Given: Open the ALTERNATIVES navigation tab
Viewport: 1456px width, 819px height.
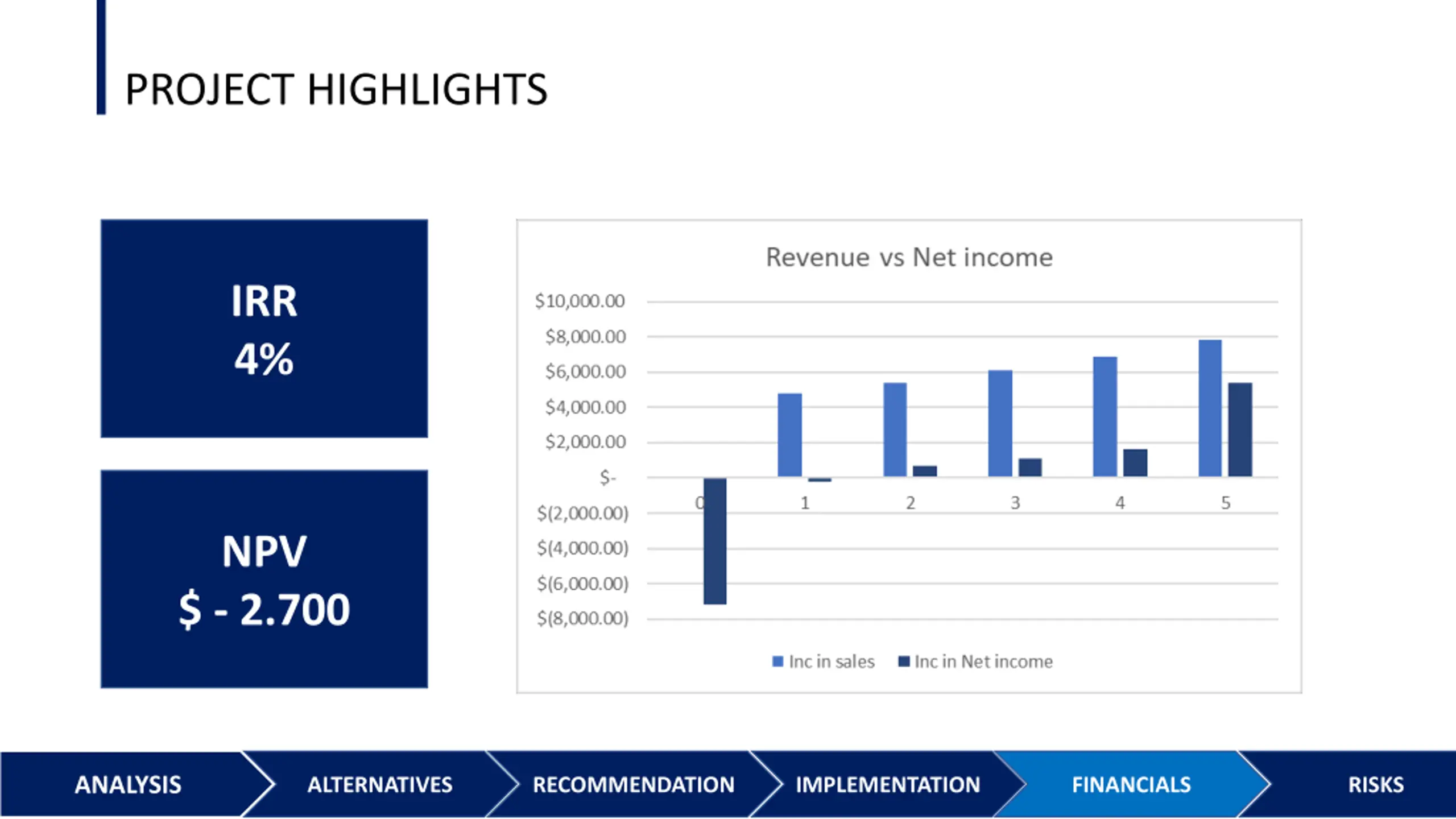Looking at the screenshot, I should coord(380,785).
